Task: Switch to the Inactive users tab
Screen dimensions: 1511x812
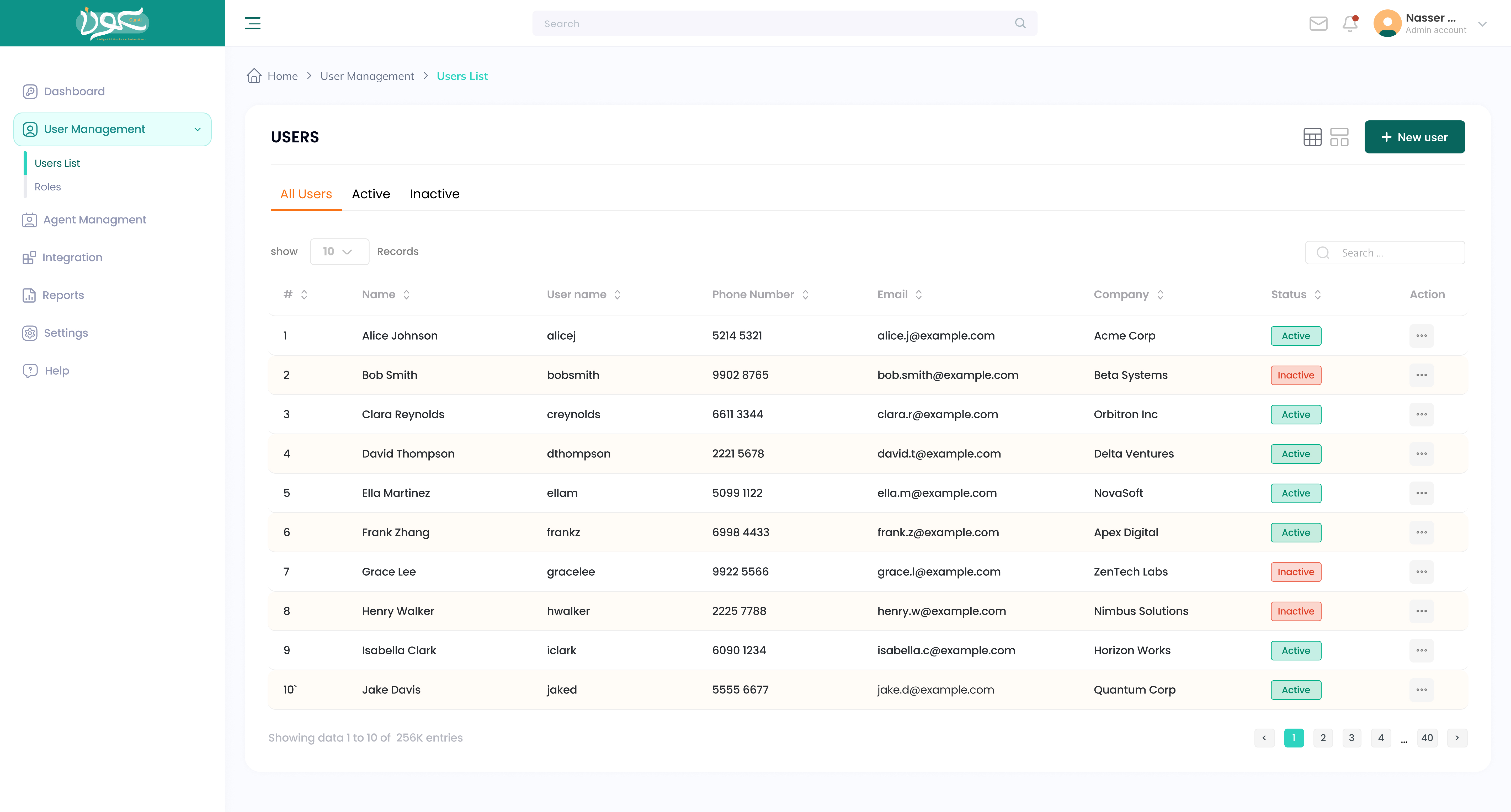Action: point(435,194)
